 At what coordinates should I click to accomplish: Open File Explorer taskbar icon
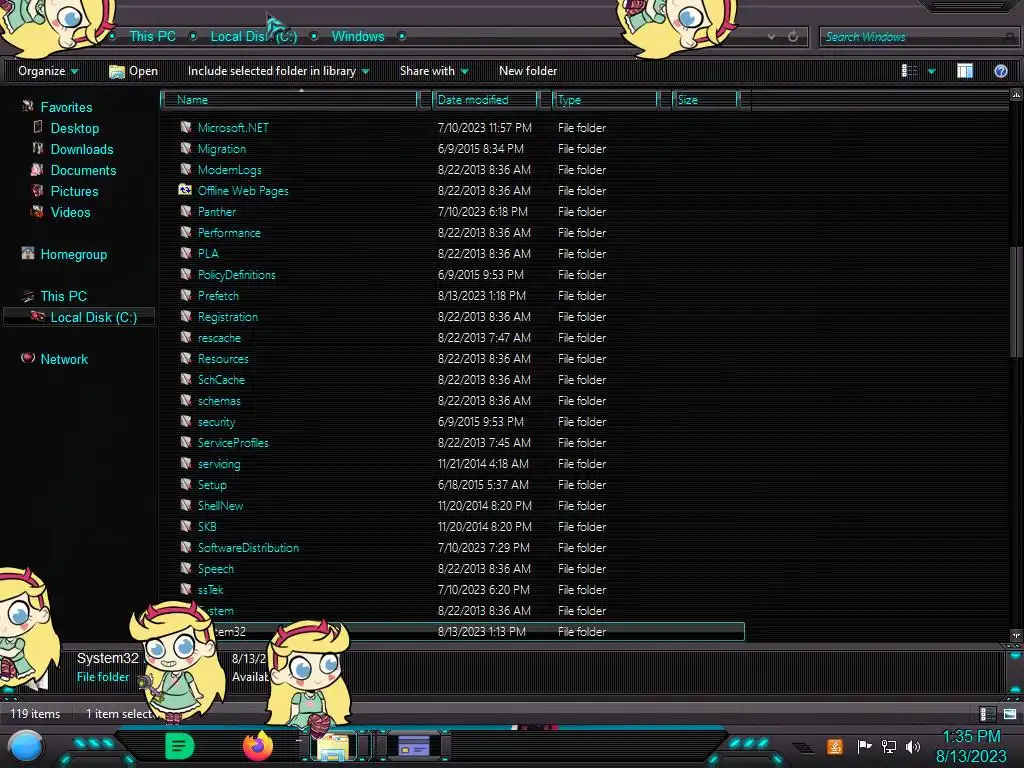click(x=333, y=747)
